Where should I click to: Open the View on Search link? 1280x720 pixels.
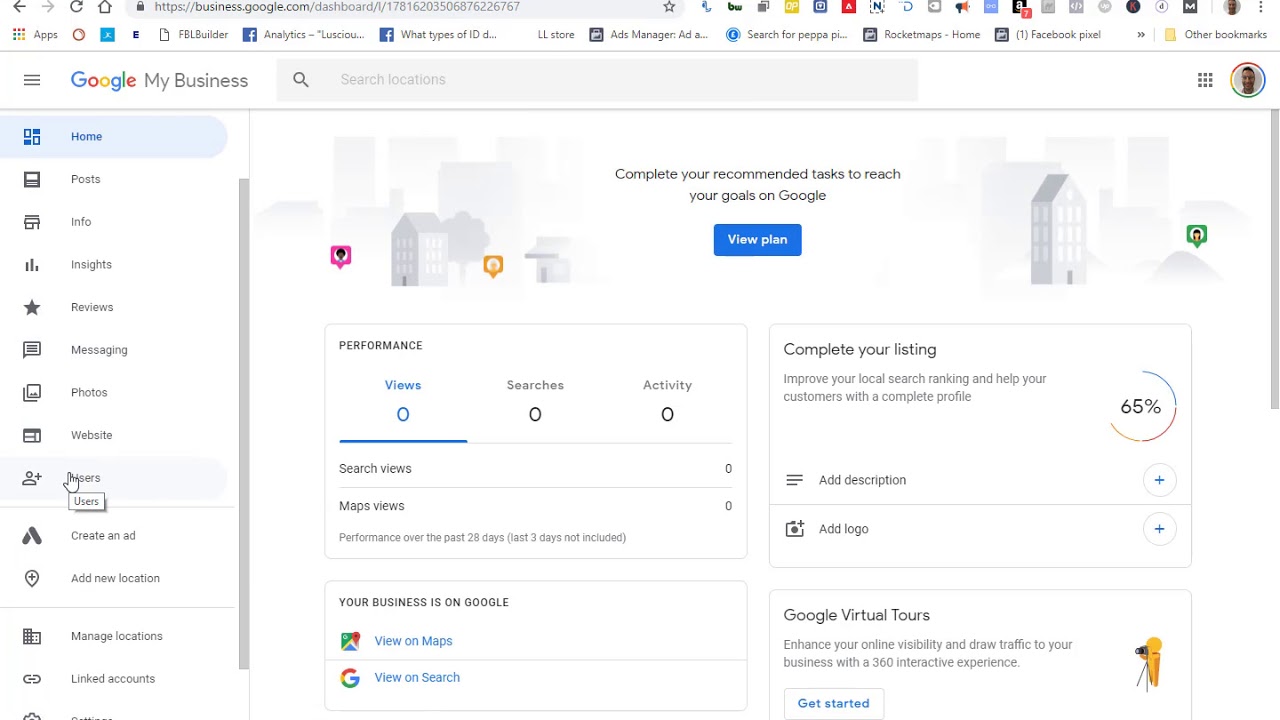click(x=417, y=678)
